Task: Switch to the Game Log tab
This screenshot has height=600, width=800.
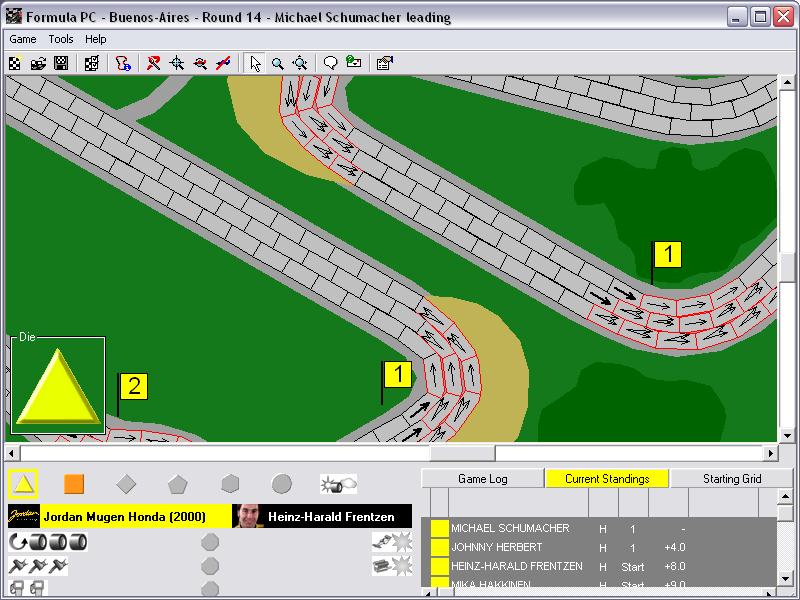Action: point(483,479)
